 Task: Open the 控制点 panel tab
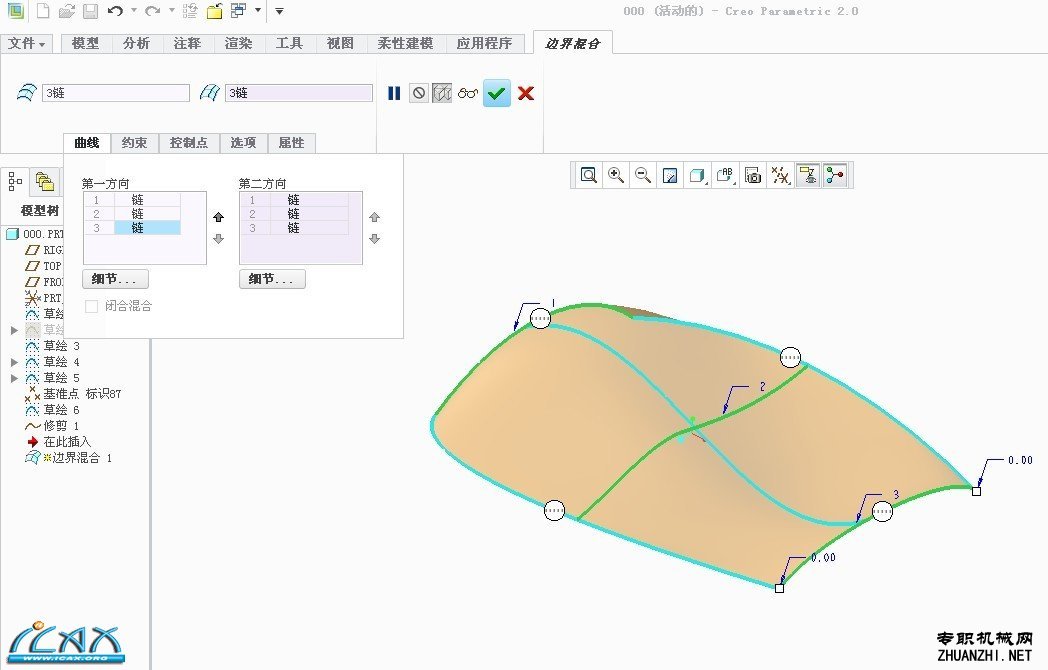[x=188, y=142]
